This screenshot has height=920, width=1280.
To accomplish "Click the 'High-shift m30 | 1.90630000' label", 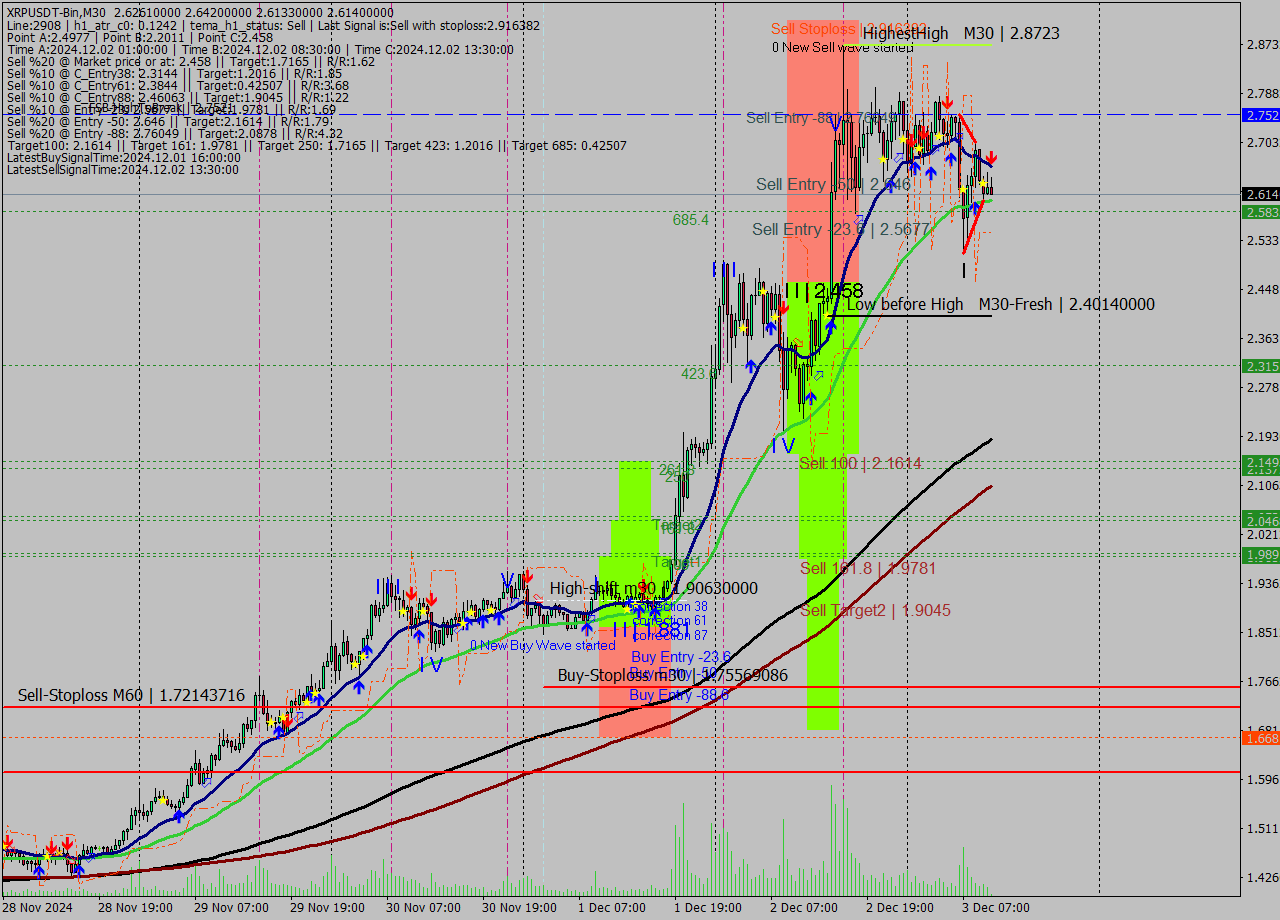I will pos(654,588).
